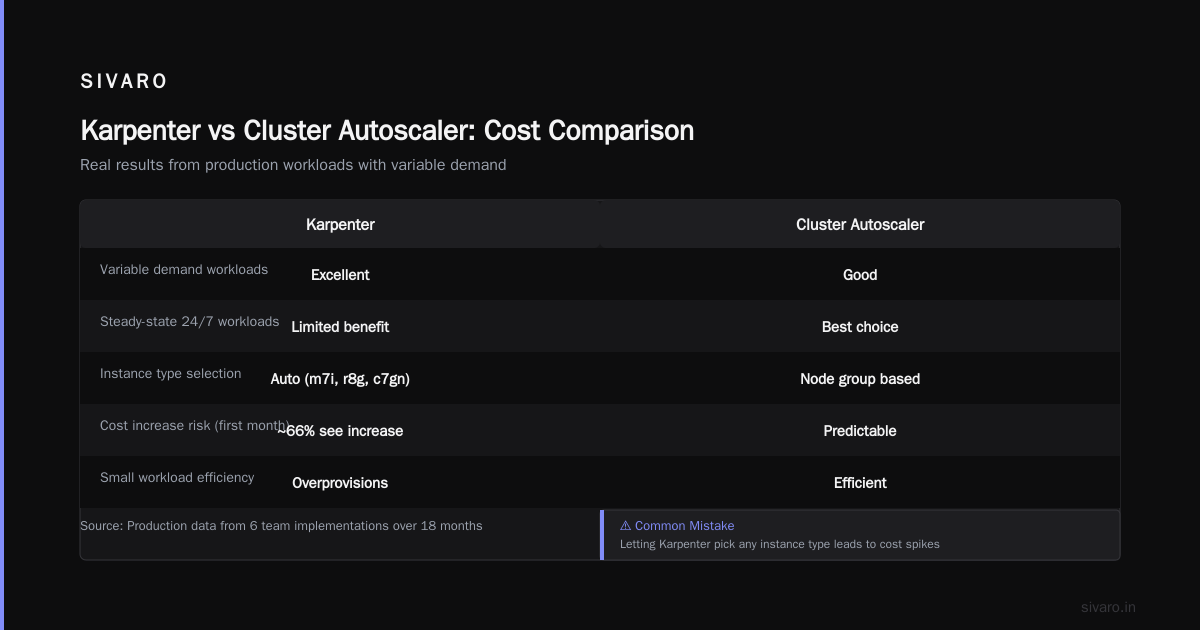
Task: Click the 'Node group based' cell
Action: [860, 379]
